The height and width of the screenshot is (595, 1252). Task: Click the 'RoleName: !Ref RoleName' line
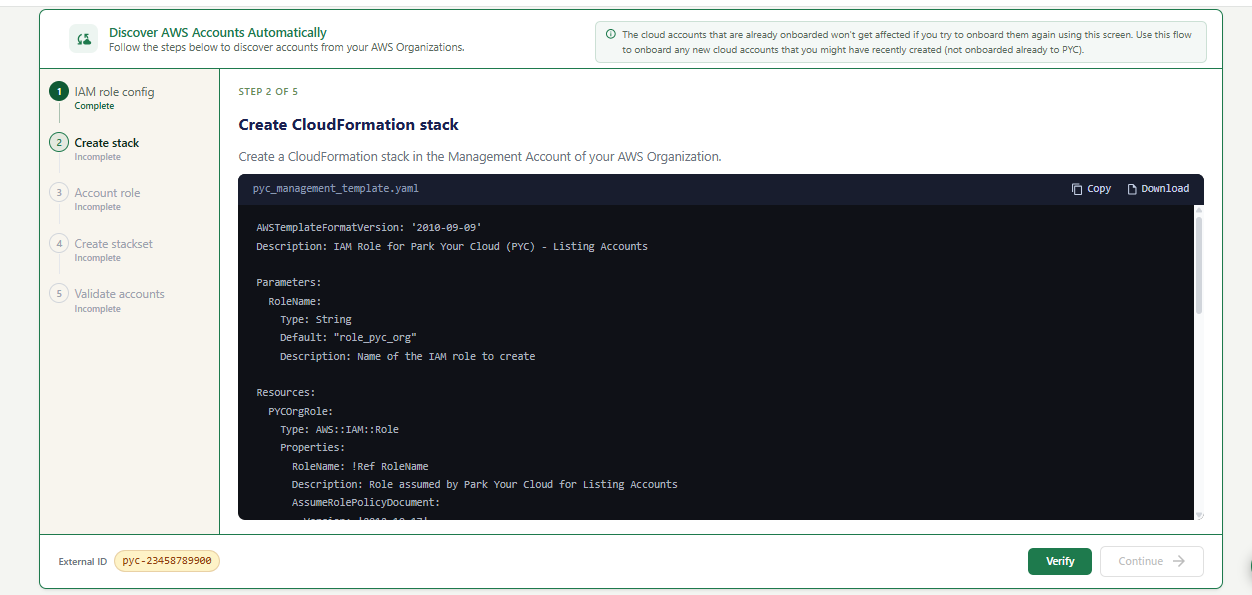tap(360, 466)
